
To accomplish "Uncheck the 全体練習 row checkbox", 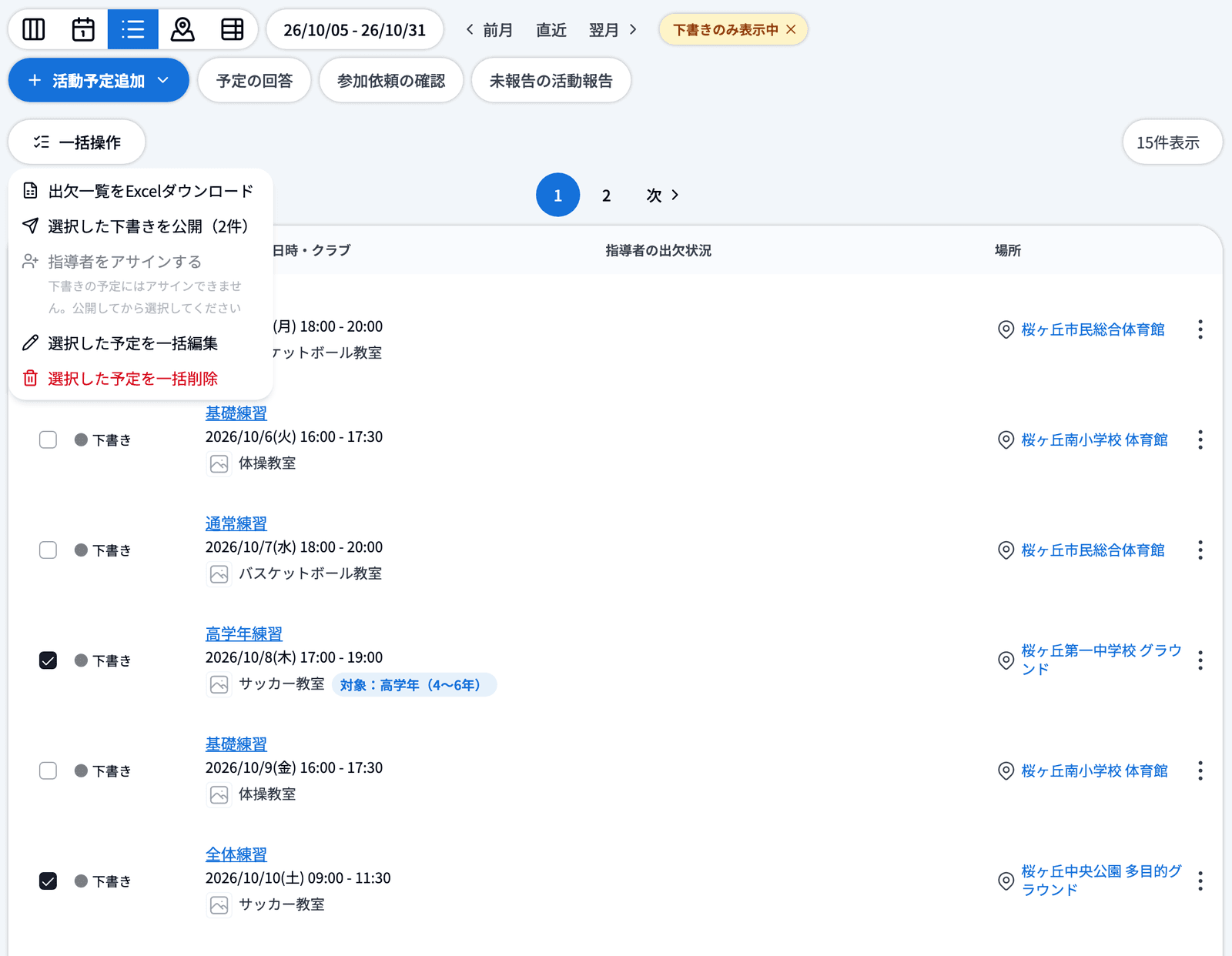I will tap(48, 881).
